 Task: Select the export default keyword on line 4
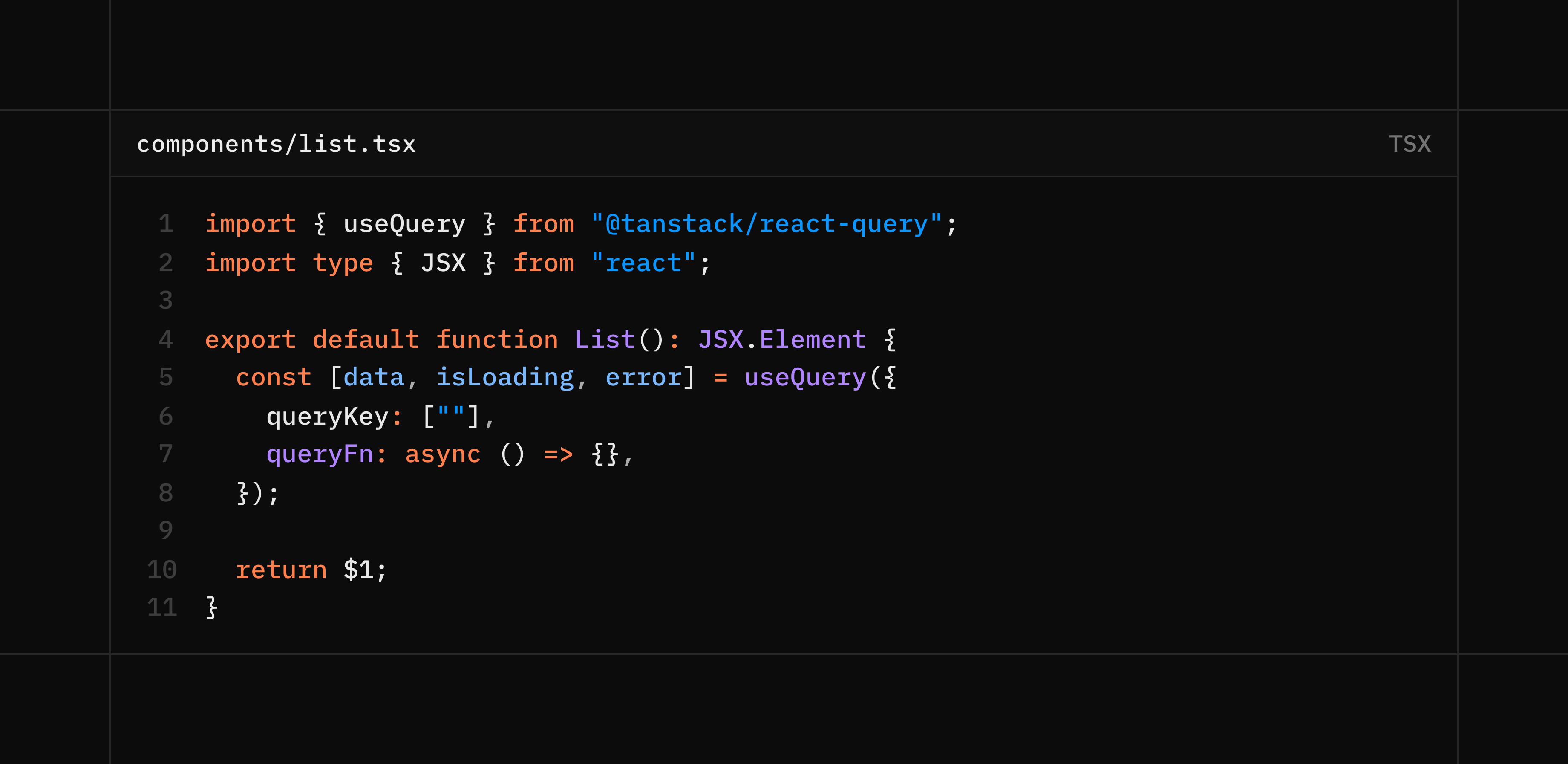pyautogui.click(x=311, y=339)
